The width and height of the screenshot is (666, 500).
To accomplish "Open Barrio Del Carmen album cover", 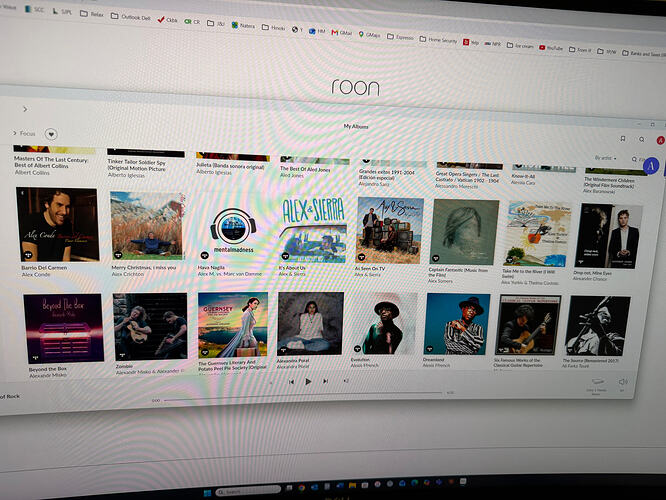I will (x=57, y=224).
